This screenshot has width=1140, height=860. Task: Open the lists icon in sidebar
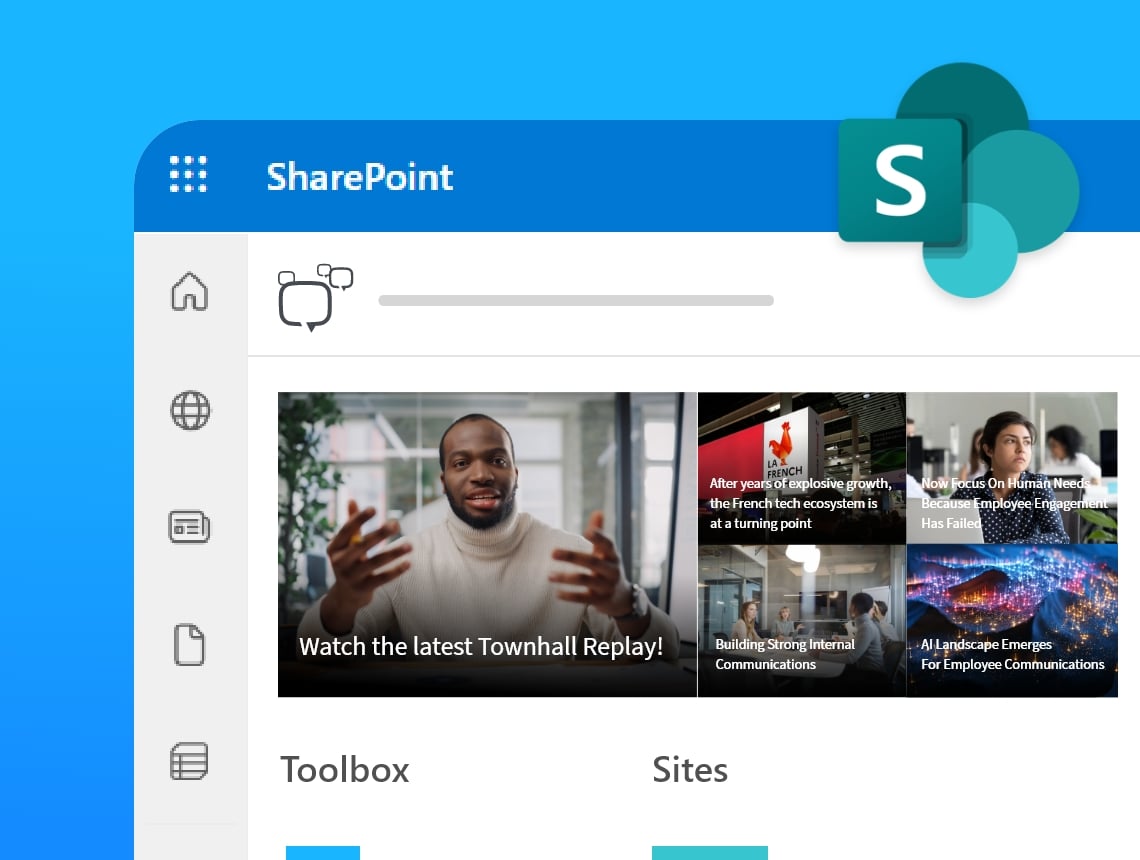(x=190, y=761)
